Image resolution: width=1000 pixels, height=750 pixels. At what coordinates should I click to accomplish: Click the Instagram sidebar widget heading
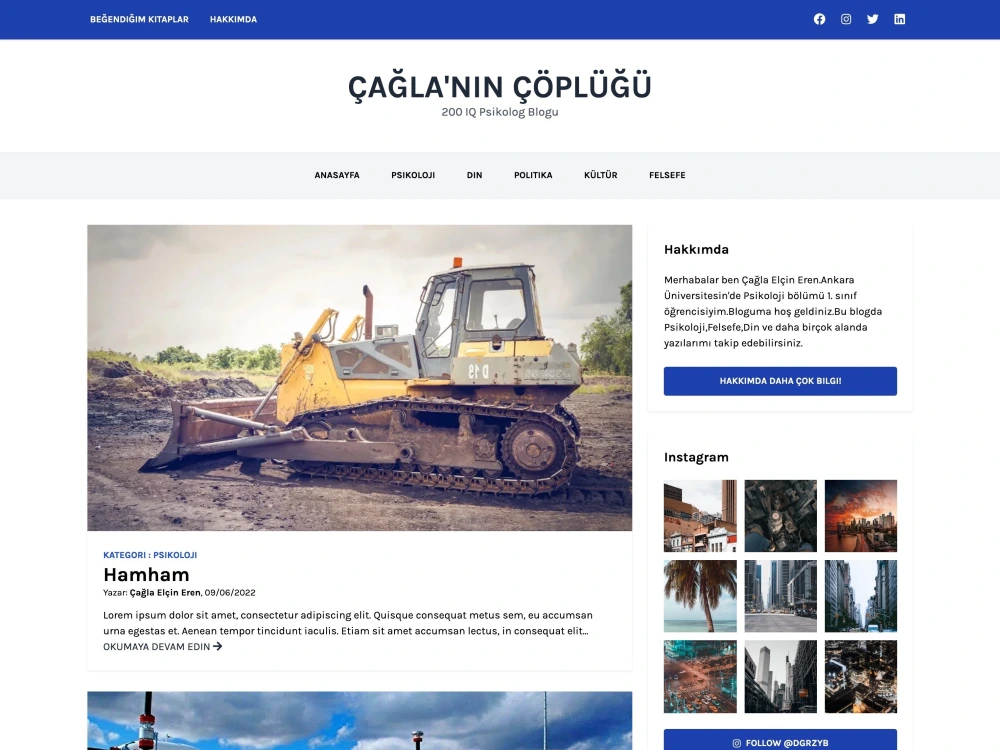(696, 457)
